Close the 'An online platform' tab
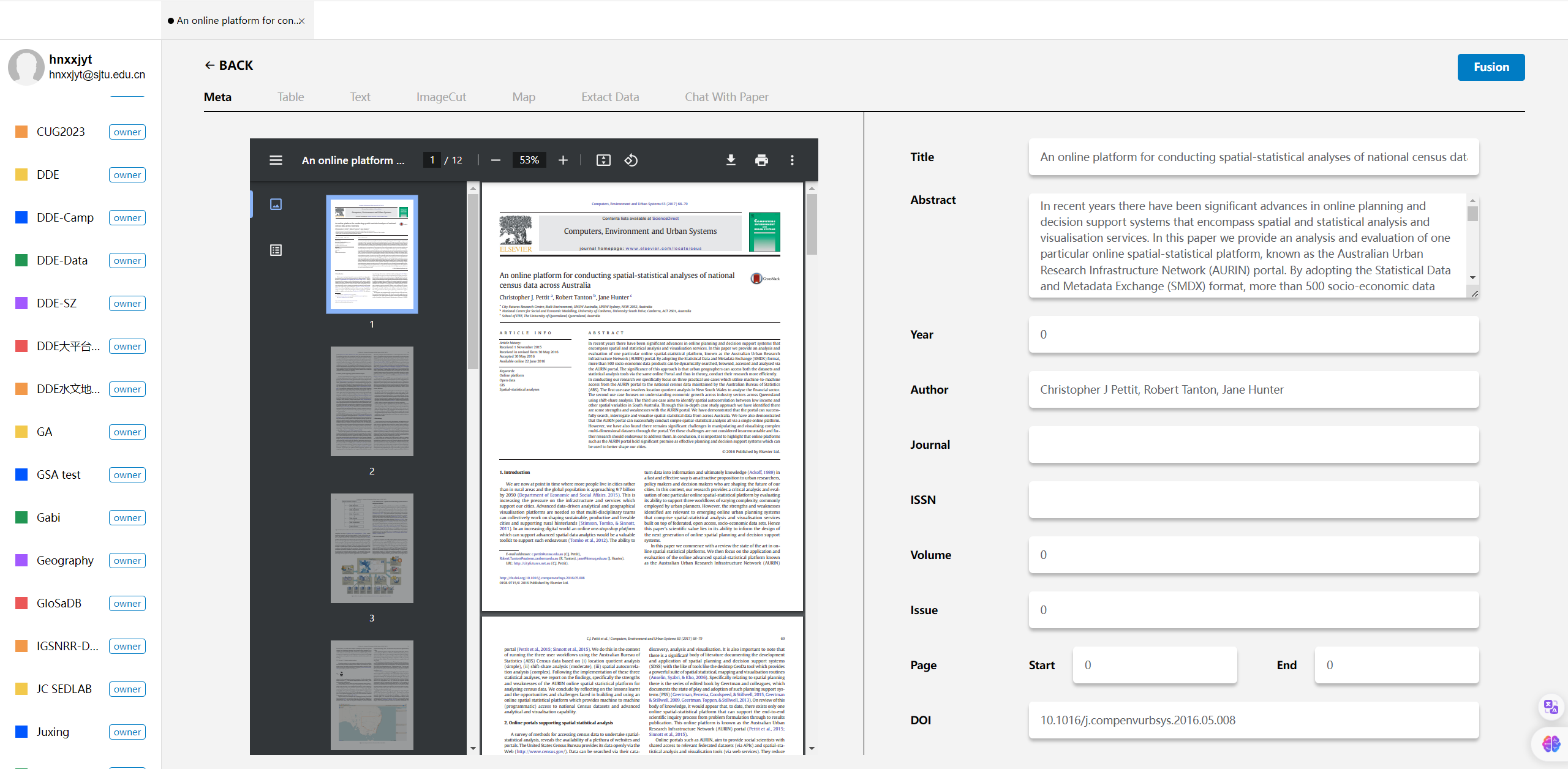The width and height of the screenshot is (1568, 769). [301, 21]
